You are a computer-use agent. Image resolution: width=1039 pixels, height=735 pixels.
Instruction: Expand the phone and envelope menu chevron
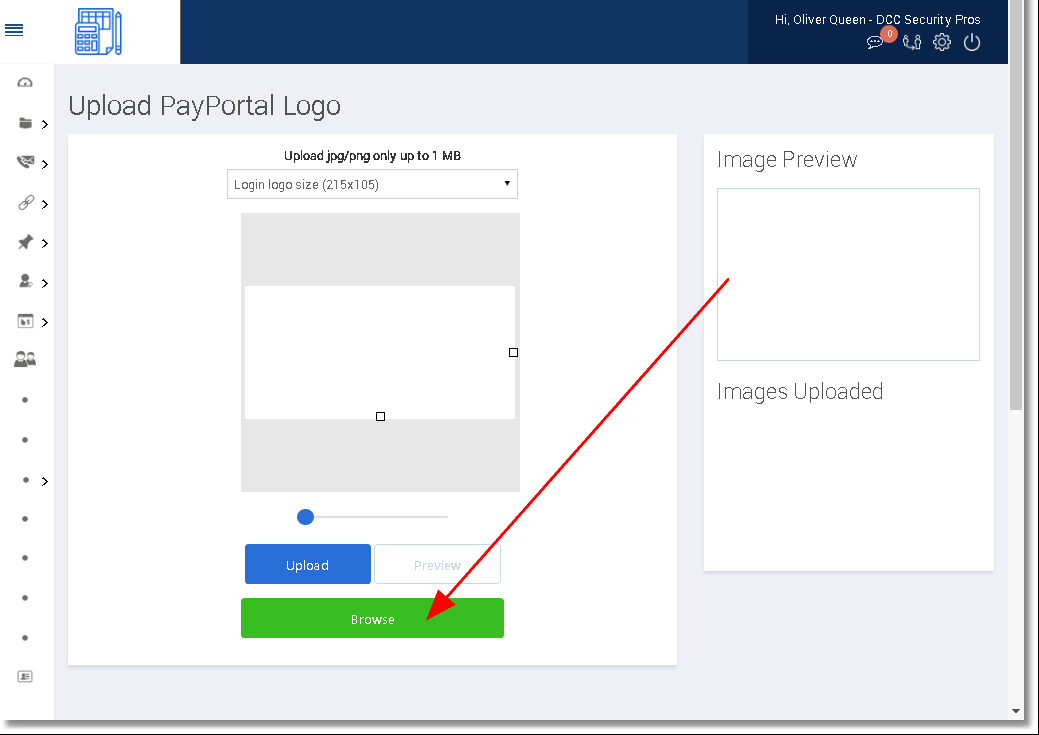coord(44,164)
